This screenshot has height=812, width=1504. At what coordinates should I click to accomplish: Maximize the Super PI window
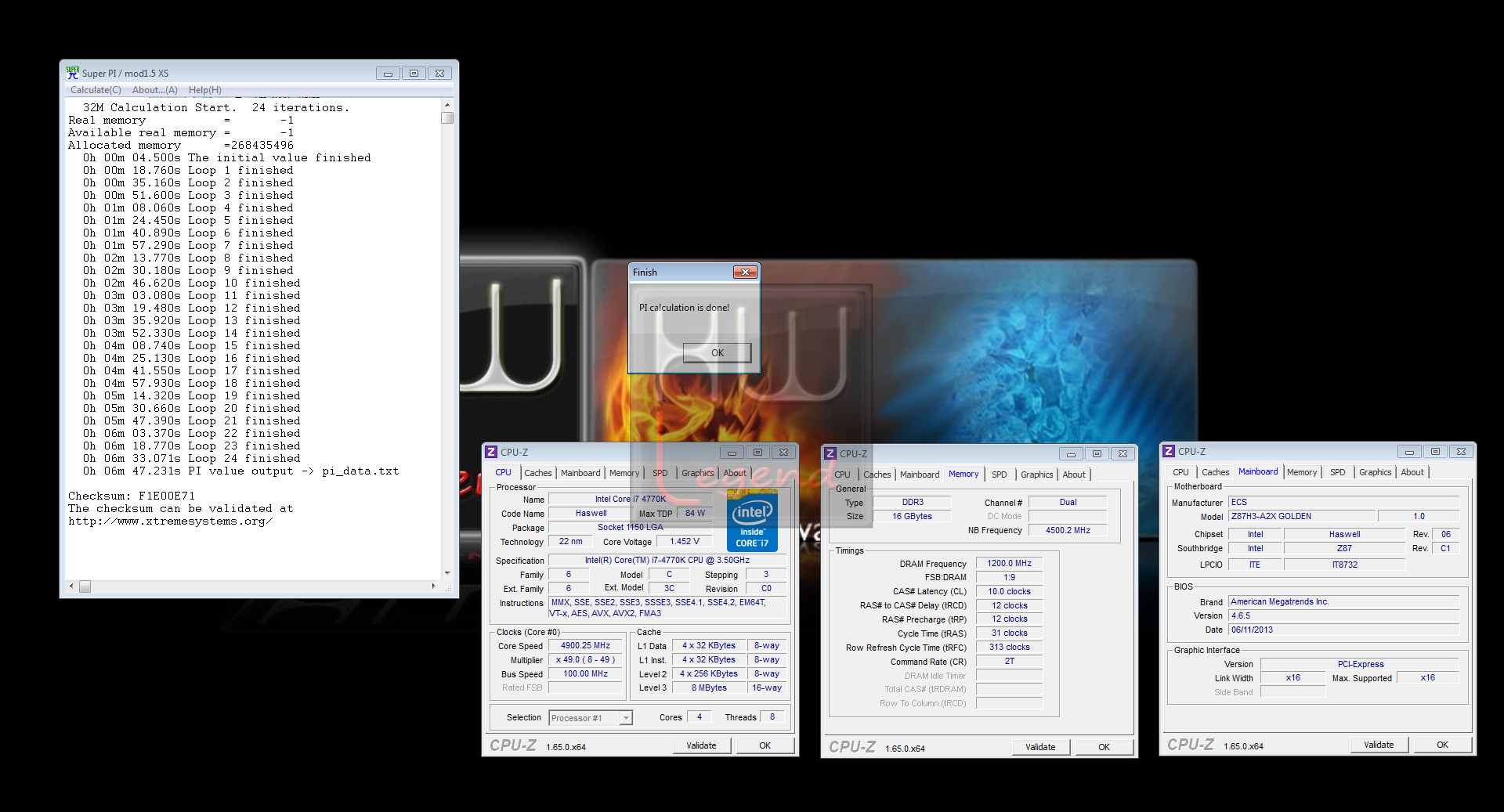tap(414, 74)
